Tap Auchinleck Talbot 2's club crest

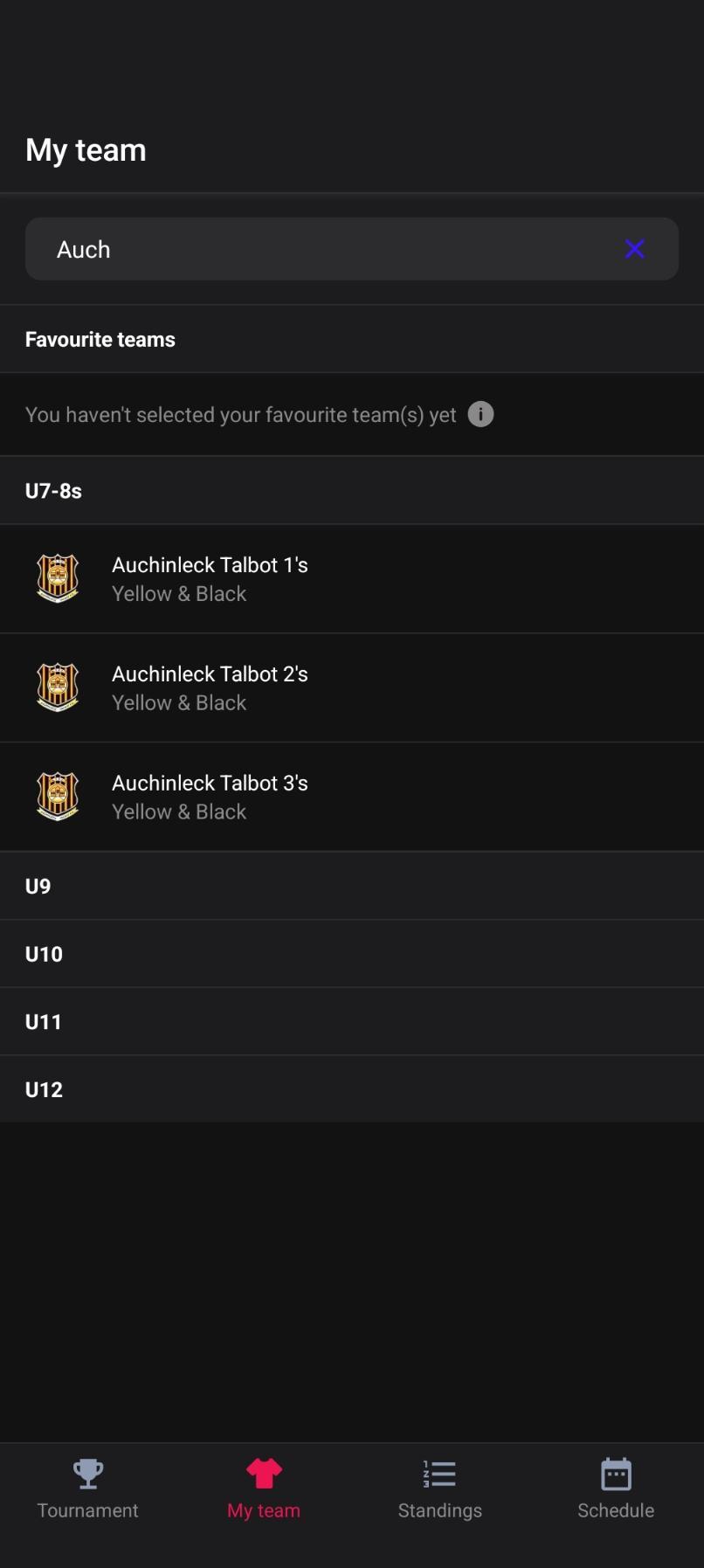pos(58,687)
